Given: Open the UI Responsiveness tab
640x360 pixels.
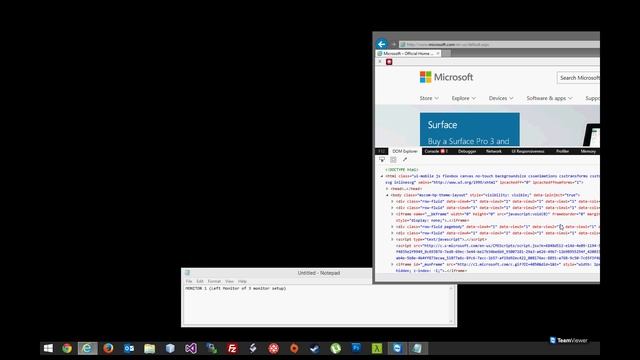Looking at the screenshot, I should [x=528, y=151].
